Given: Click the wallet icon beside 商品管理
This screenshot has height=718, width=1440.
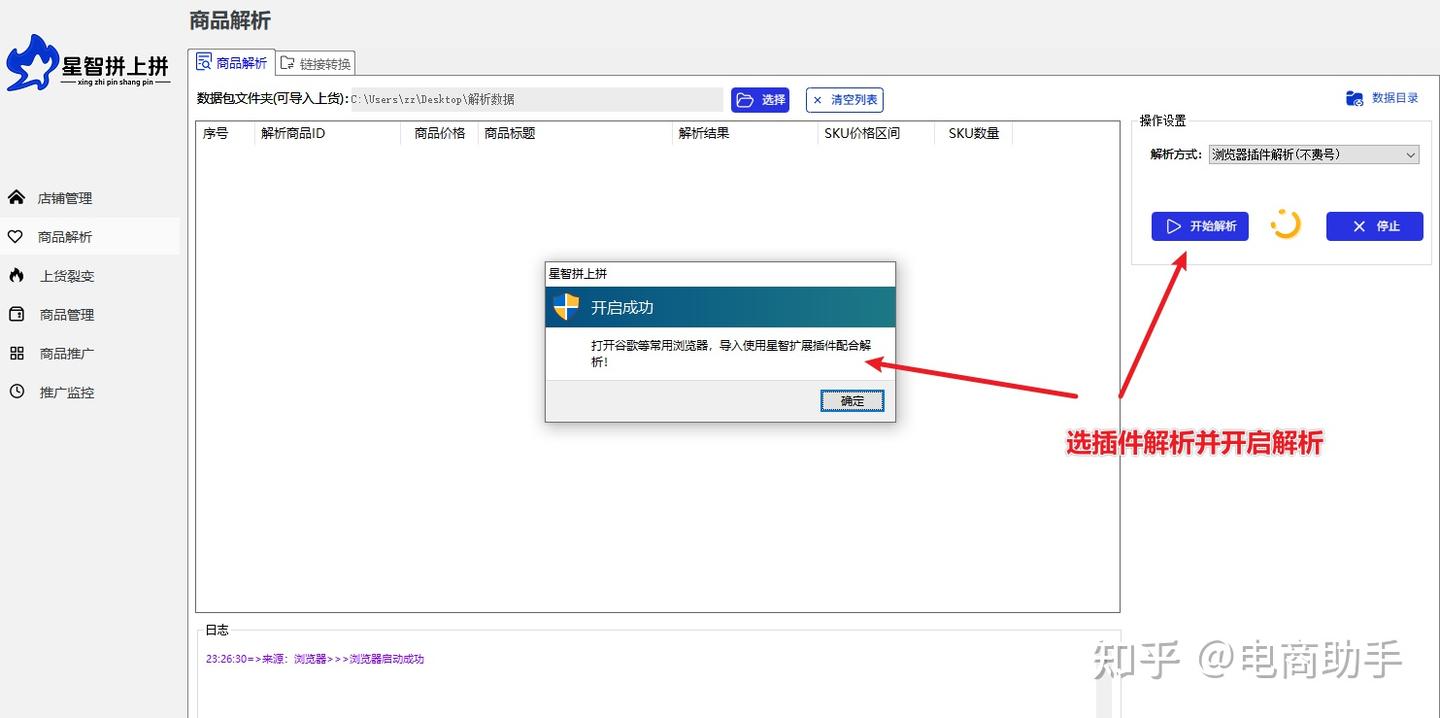Looking at the screenshot, I should coord(16,314).
